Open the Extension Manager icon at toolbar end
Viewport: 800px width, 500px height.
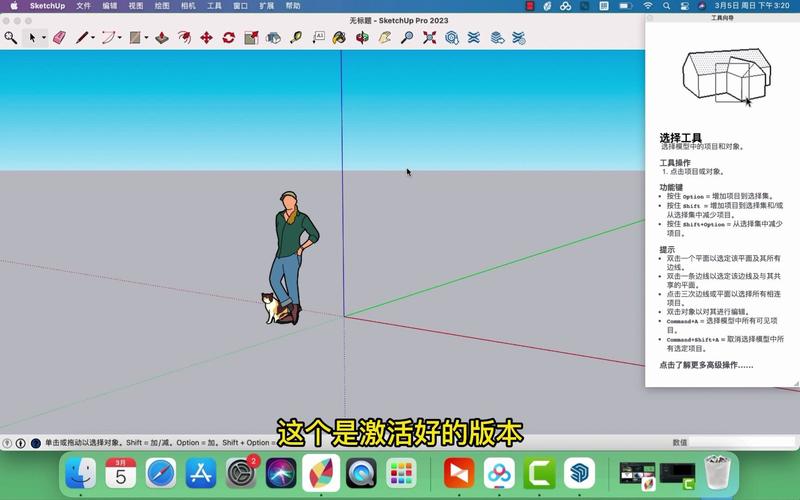tap(518, 38)
